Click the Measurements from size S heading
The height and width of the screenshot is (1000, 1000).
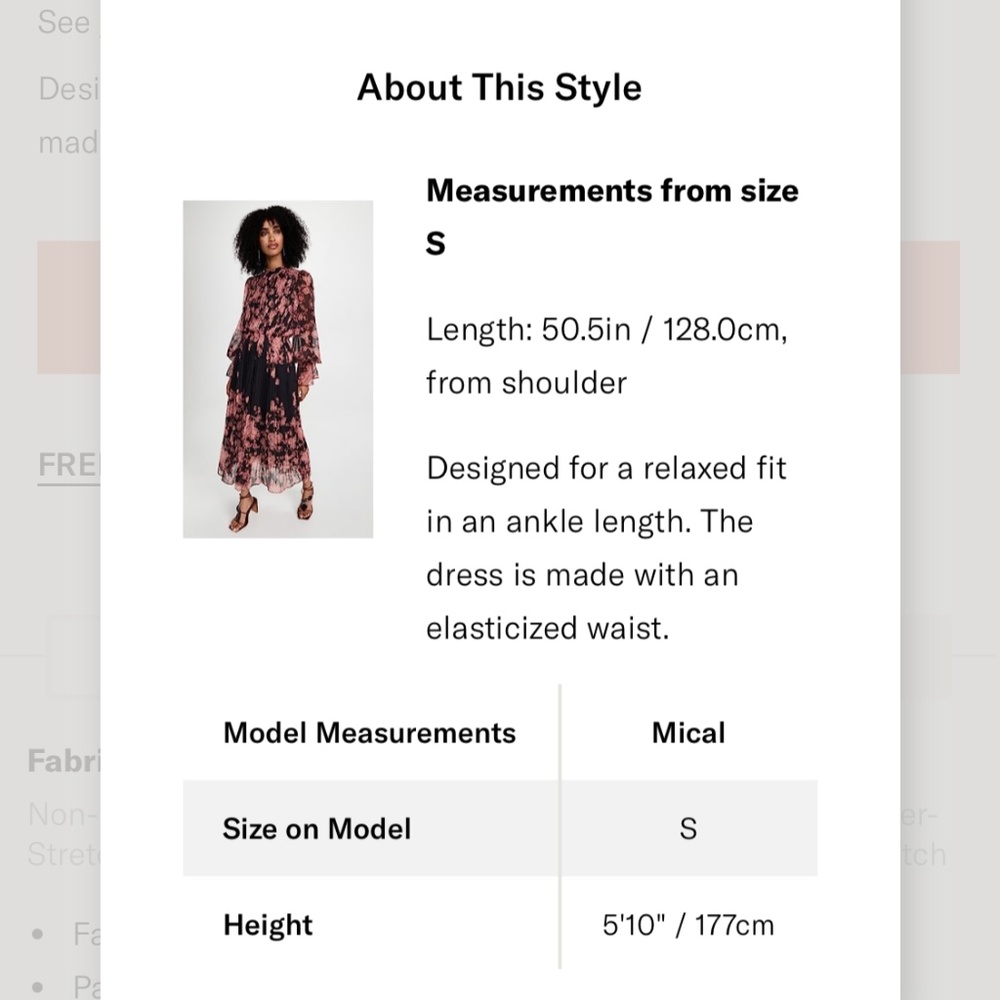(x=612, y=217)
